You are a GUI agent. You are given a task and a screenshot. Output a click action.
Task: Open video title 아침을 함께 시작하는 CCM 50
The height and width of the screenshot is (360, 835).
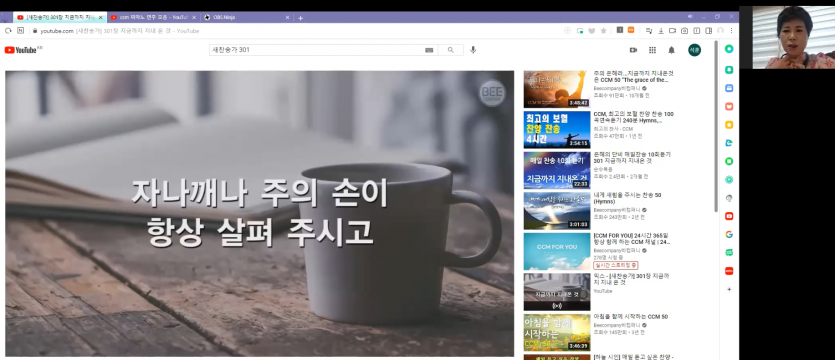tap(631, 317)
